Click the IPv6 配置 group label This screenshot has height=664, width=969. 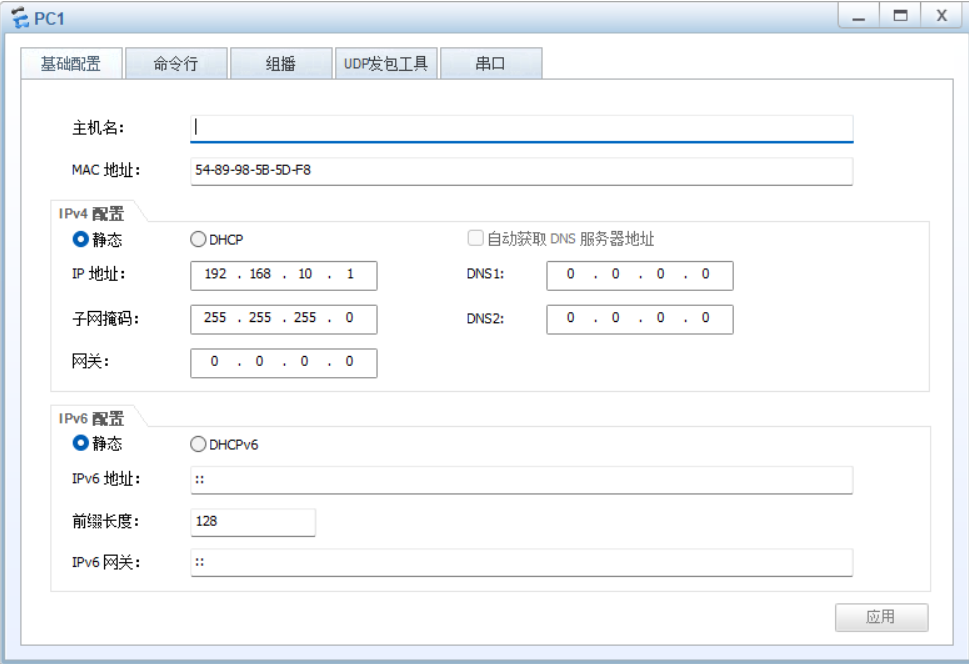[91, 419]
